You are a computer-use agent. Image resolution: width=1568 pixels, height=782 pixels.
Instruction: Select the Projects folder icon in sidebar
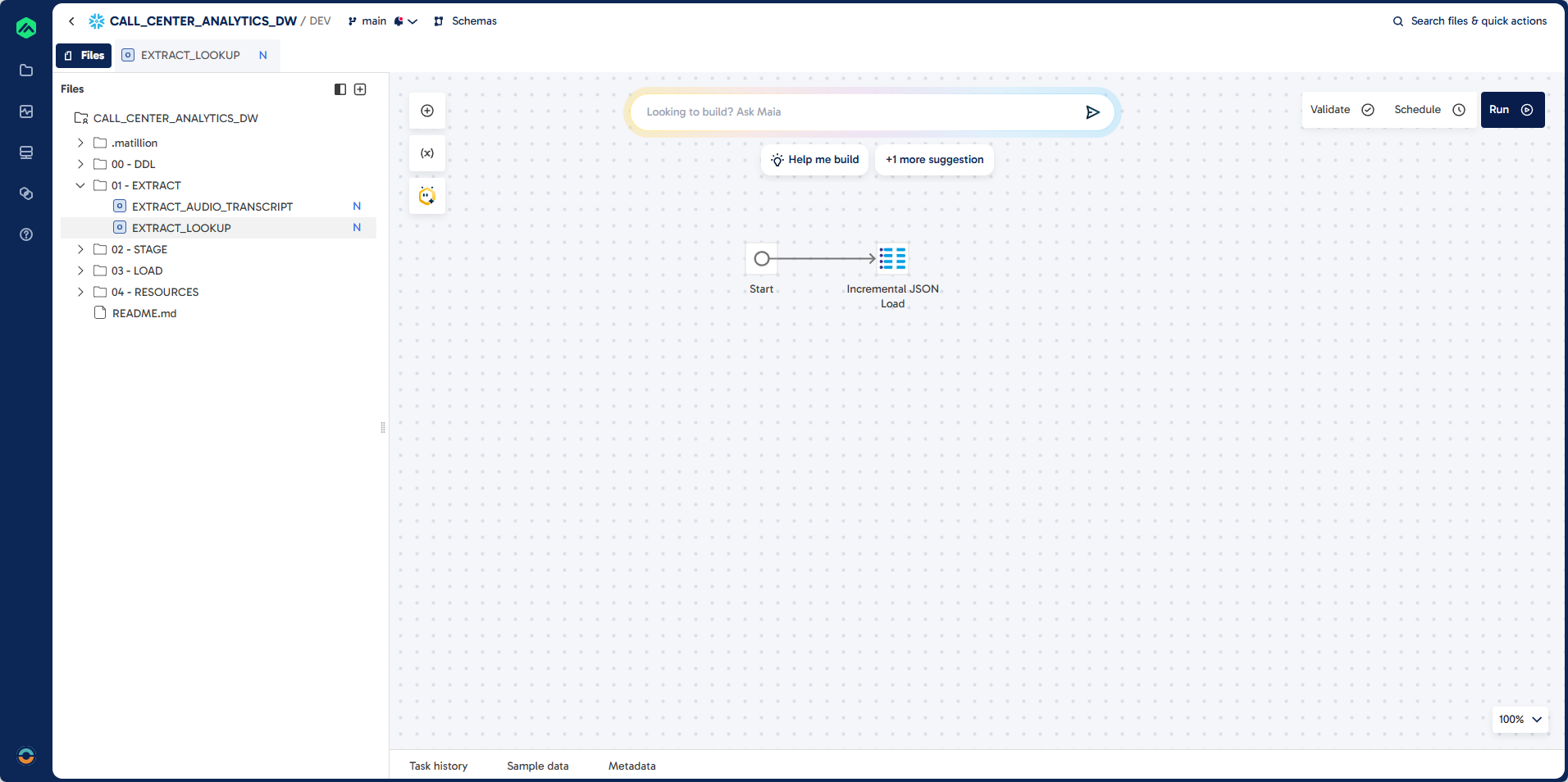pos(26,70)
